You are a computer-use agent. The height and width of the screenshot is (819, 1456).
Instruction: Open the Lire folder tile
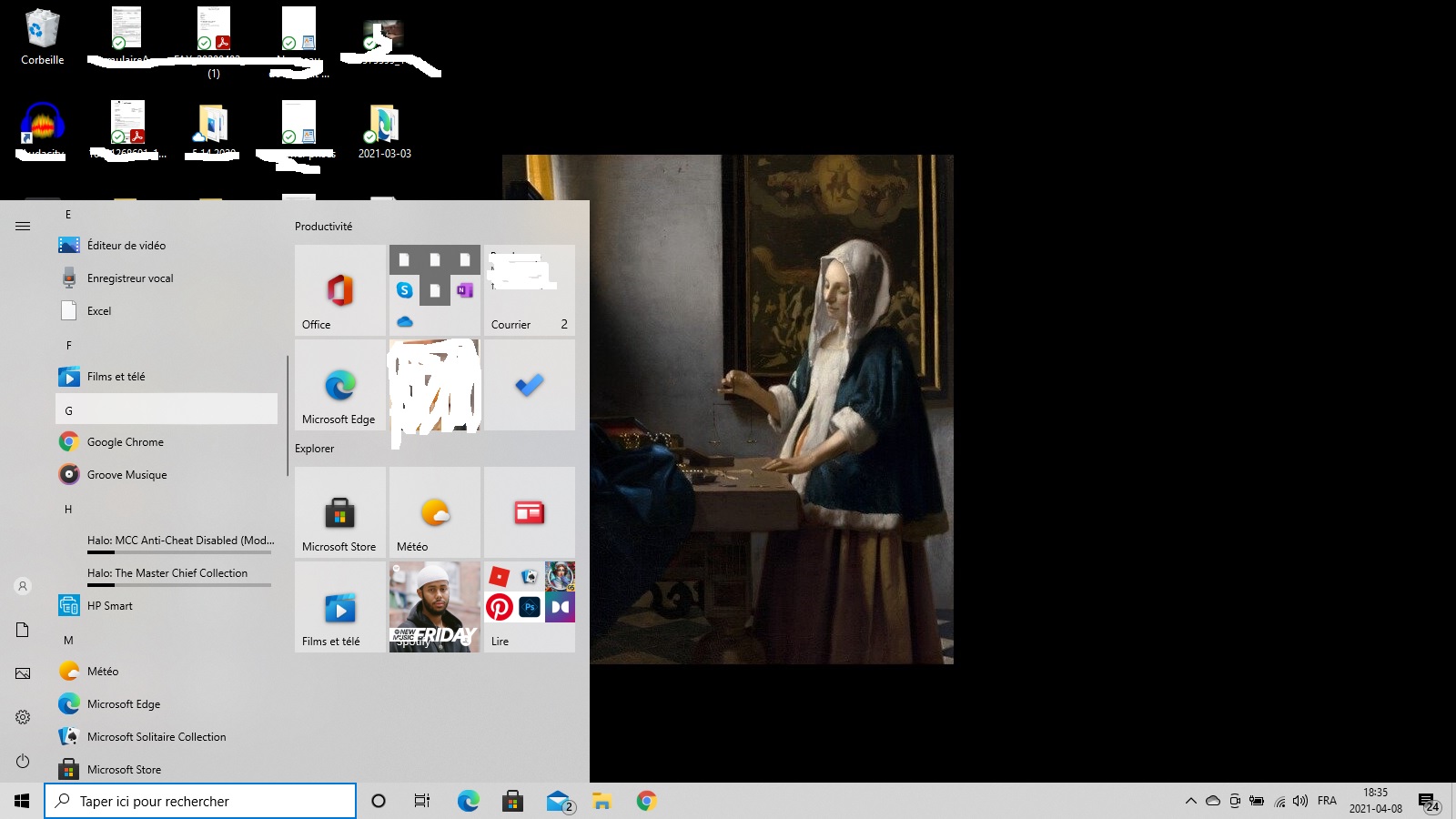click(x=530, y=607)
